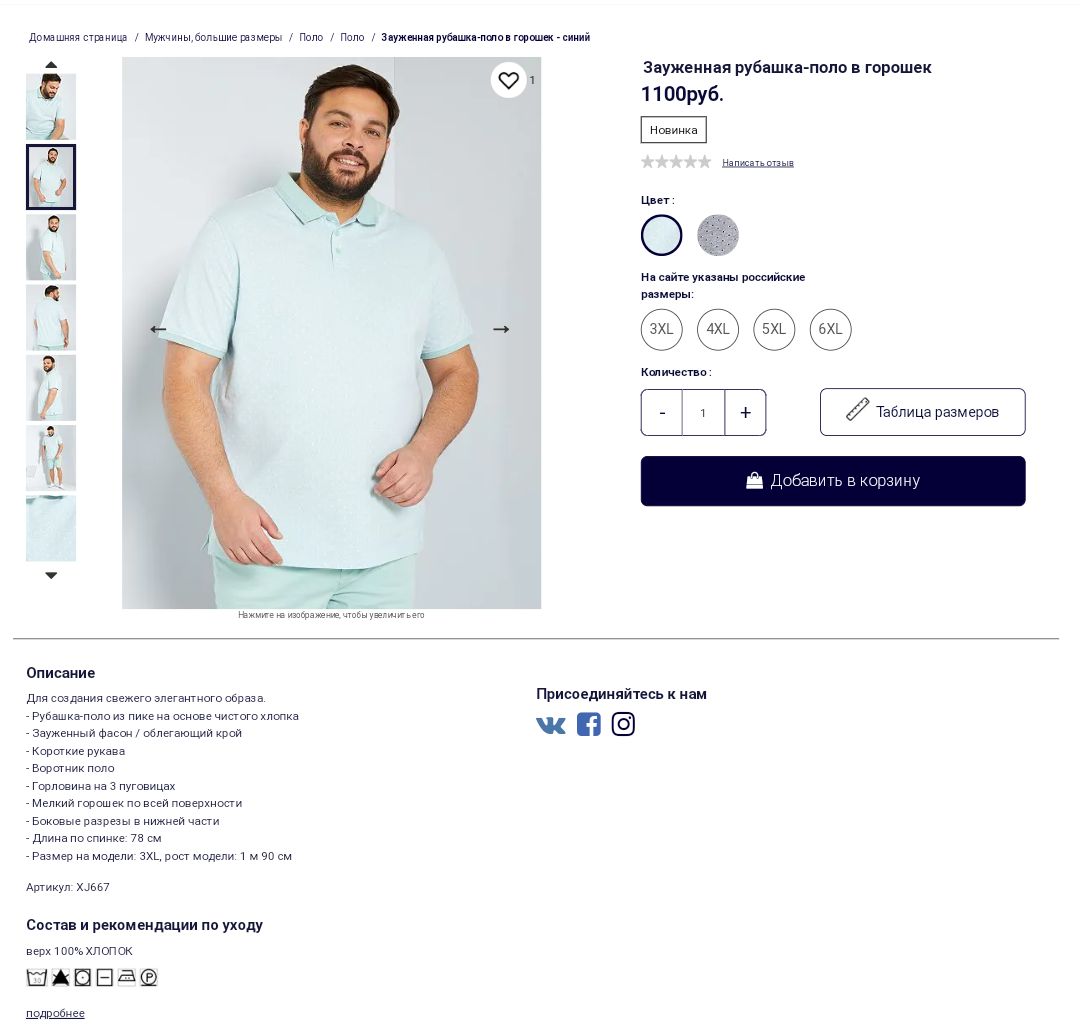Open the Facebook page icon
This screenshot has width=1080, height=1031.
588,725
